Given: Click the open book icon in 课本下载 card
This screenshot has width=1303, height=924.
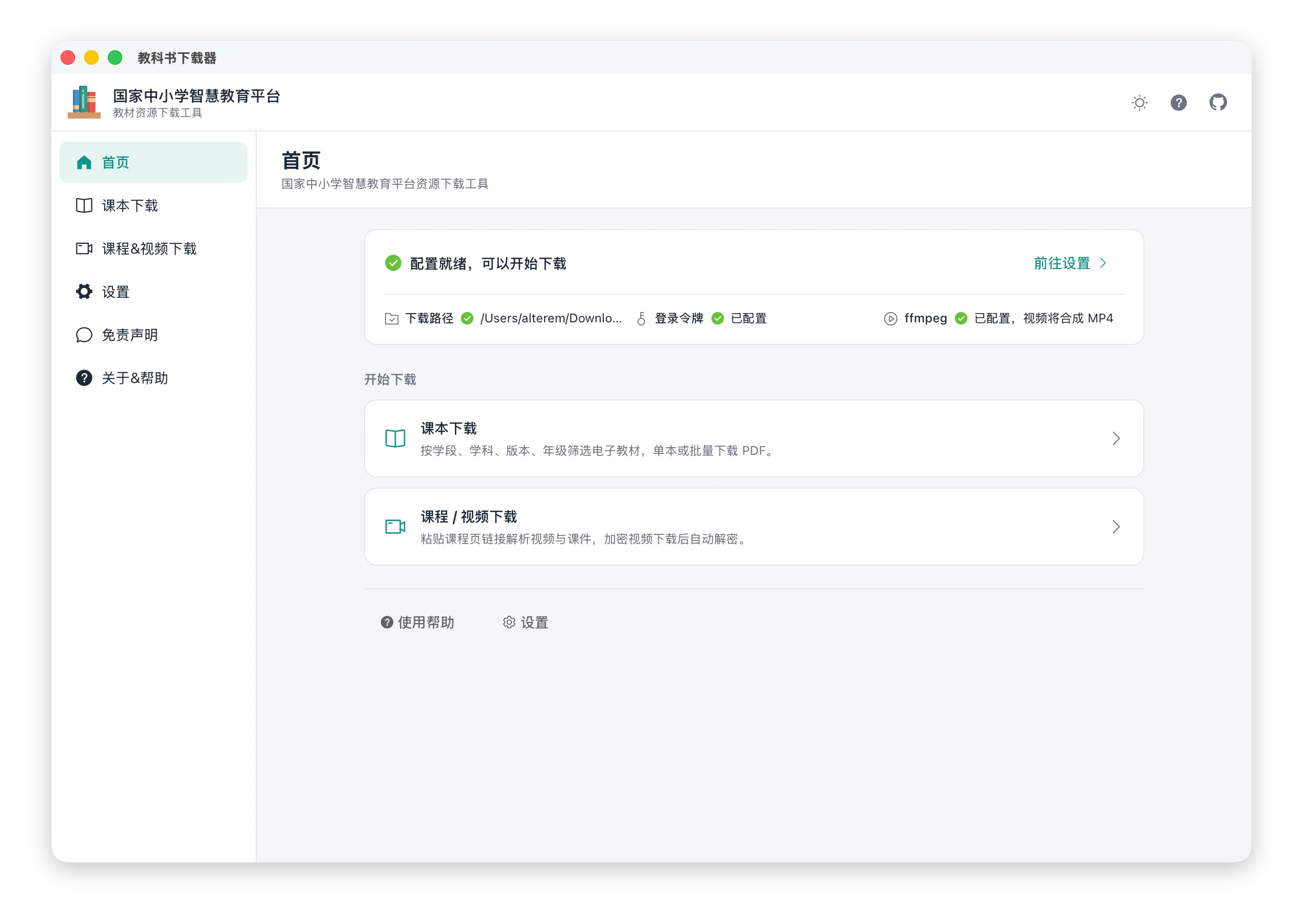Looking at the screenshot, I should point(395,439).
